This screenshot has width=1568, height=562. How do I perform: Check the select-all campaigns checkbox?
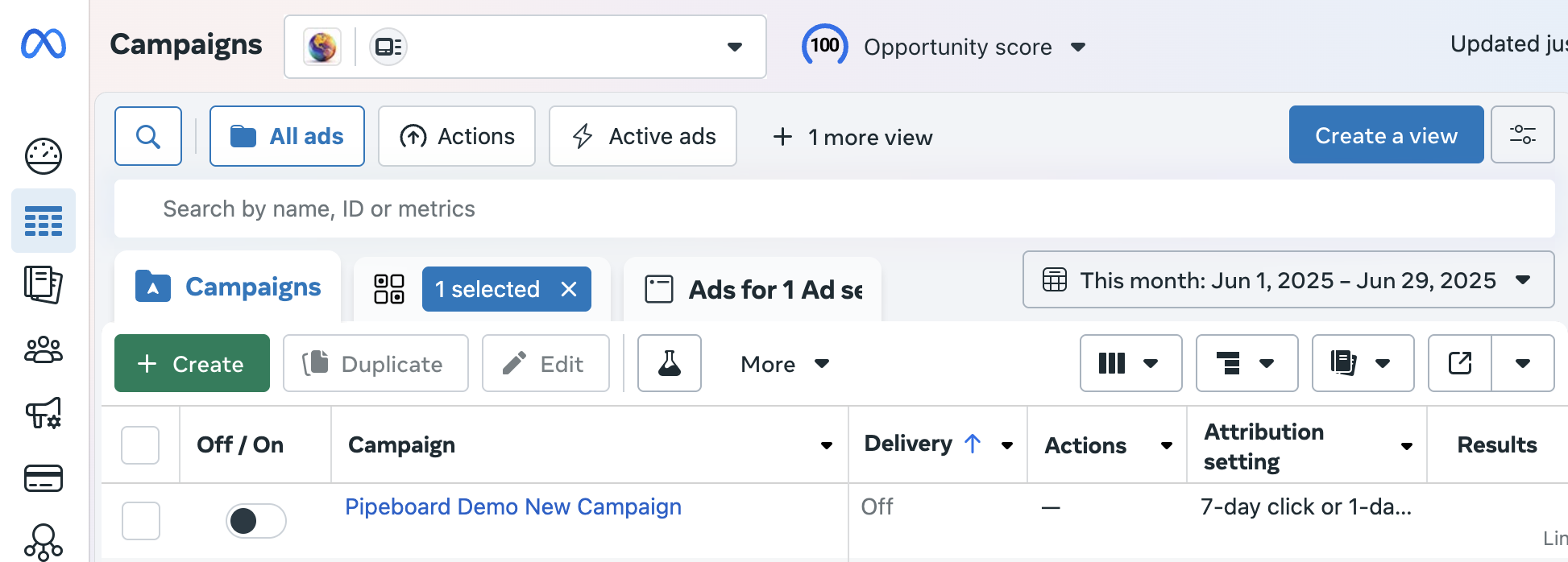click(141, 444)
